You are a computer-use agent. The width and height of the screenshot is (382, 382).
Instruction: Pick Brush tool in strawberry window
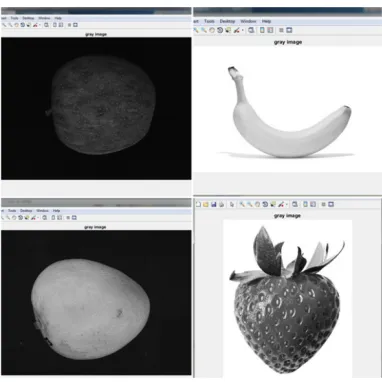281,204
